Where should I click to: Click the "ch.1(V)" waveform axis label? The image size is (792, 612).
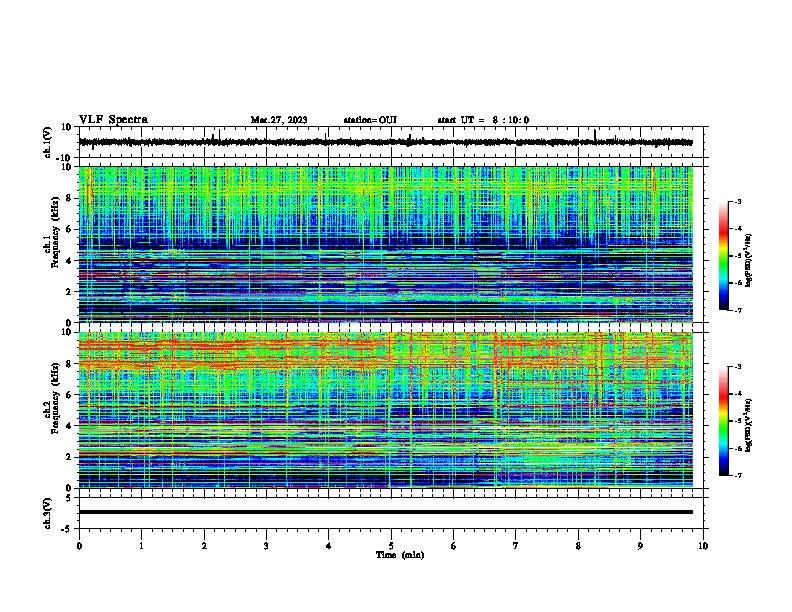tap(48, 142)
